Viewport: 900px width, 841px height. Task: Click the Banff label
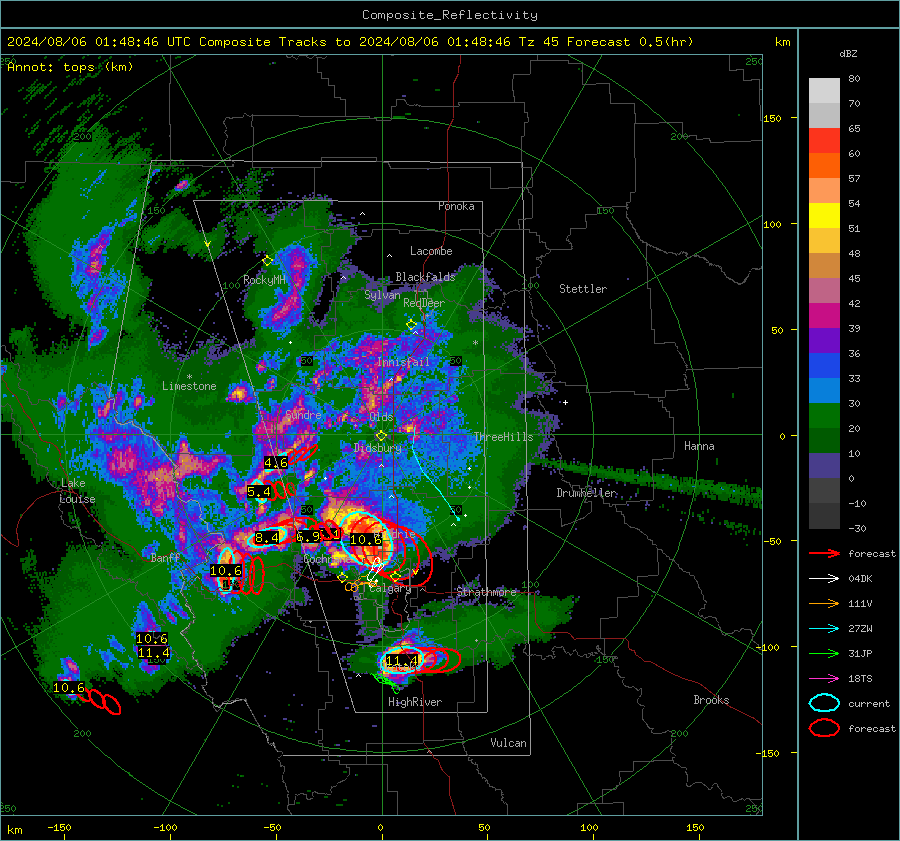[165, 557]
